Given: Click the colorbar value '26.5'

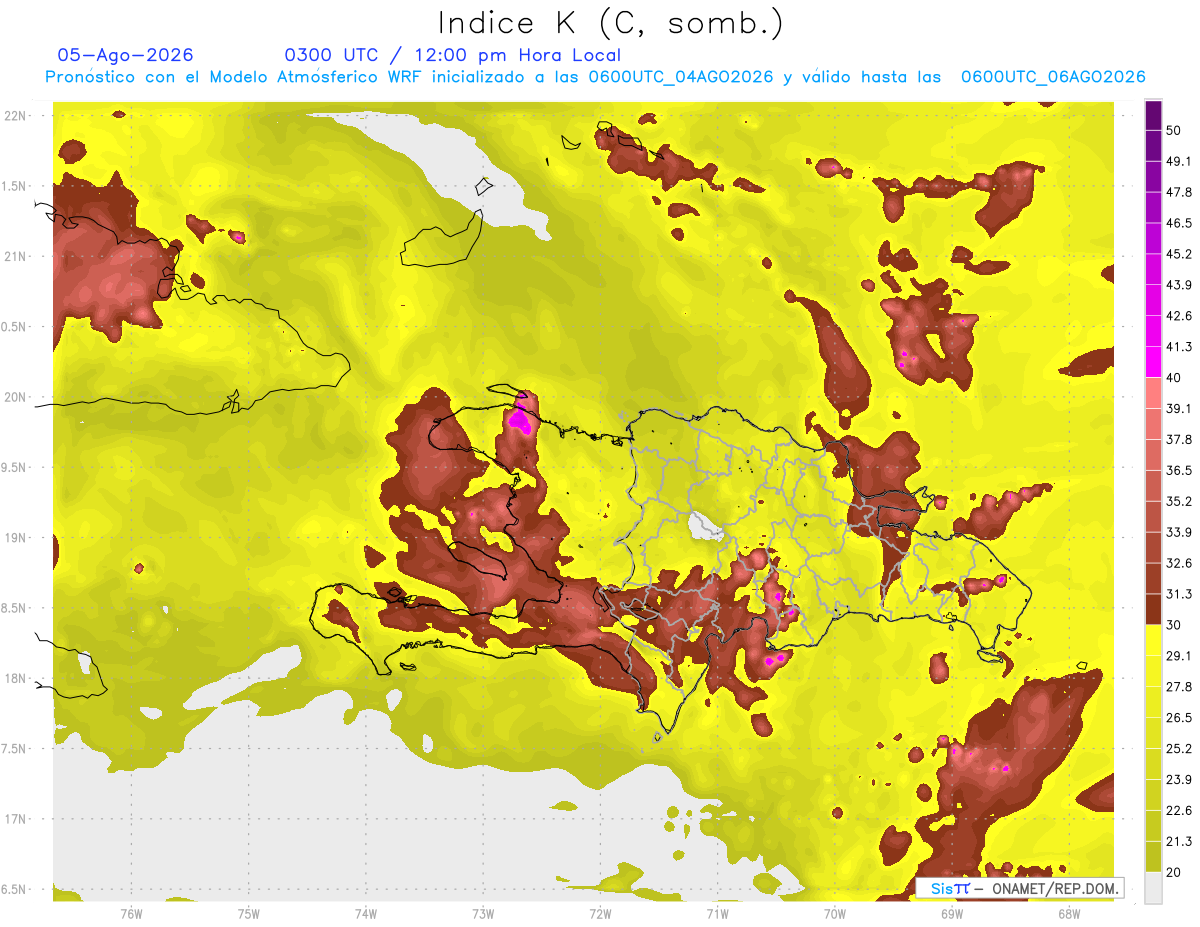Looking at the screenshot, I should [1178, 718].
